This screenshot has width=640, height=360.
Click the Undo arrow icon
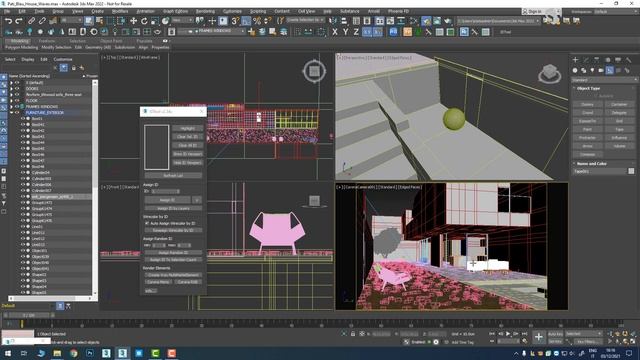[x=8, y=21]
